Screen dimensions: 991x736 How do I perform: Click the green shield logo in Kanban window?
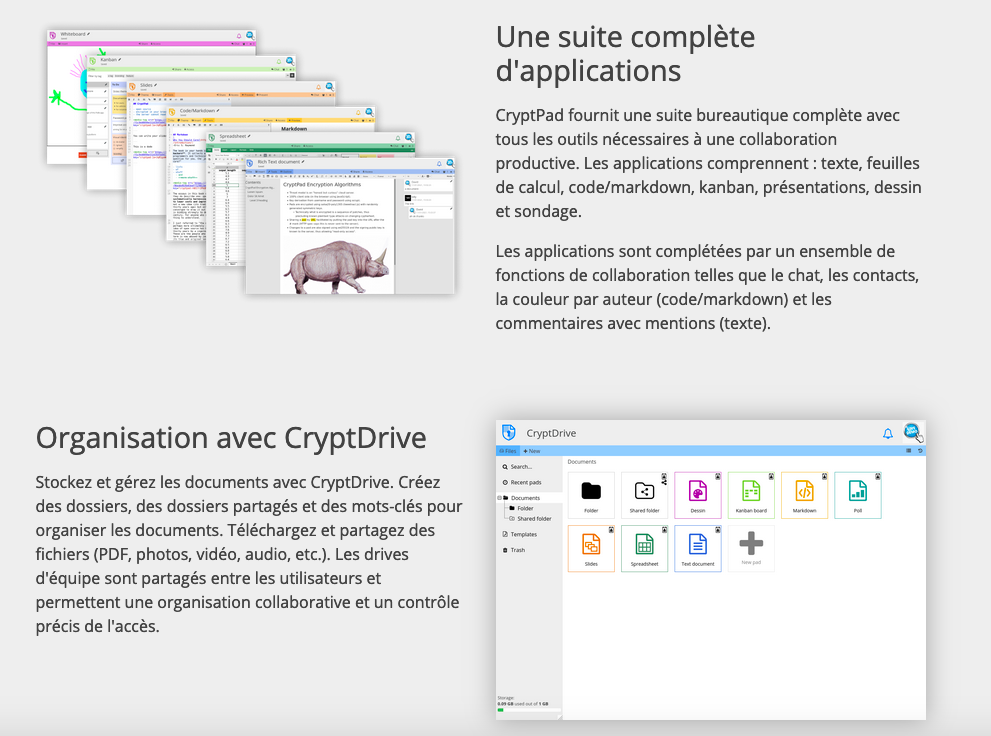point(92,61)
